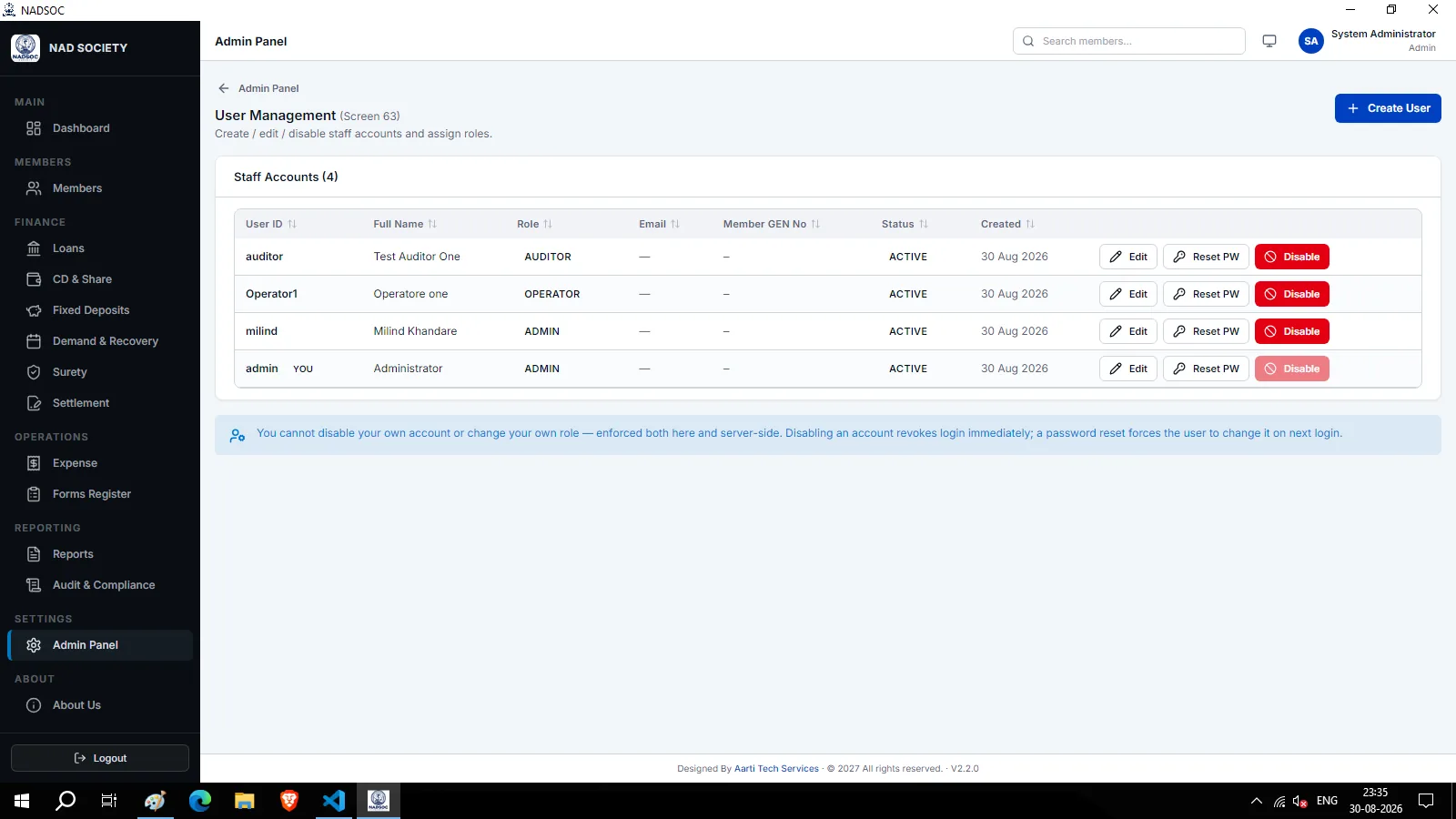This screenshot has height=819, width=1456.
Task: Click the SA avatar circle
Action: 1311,41
